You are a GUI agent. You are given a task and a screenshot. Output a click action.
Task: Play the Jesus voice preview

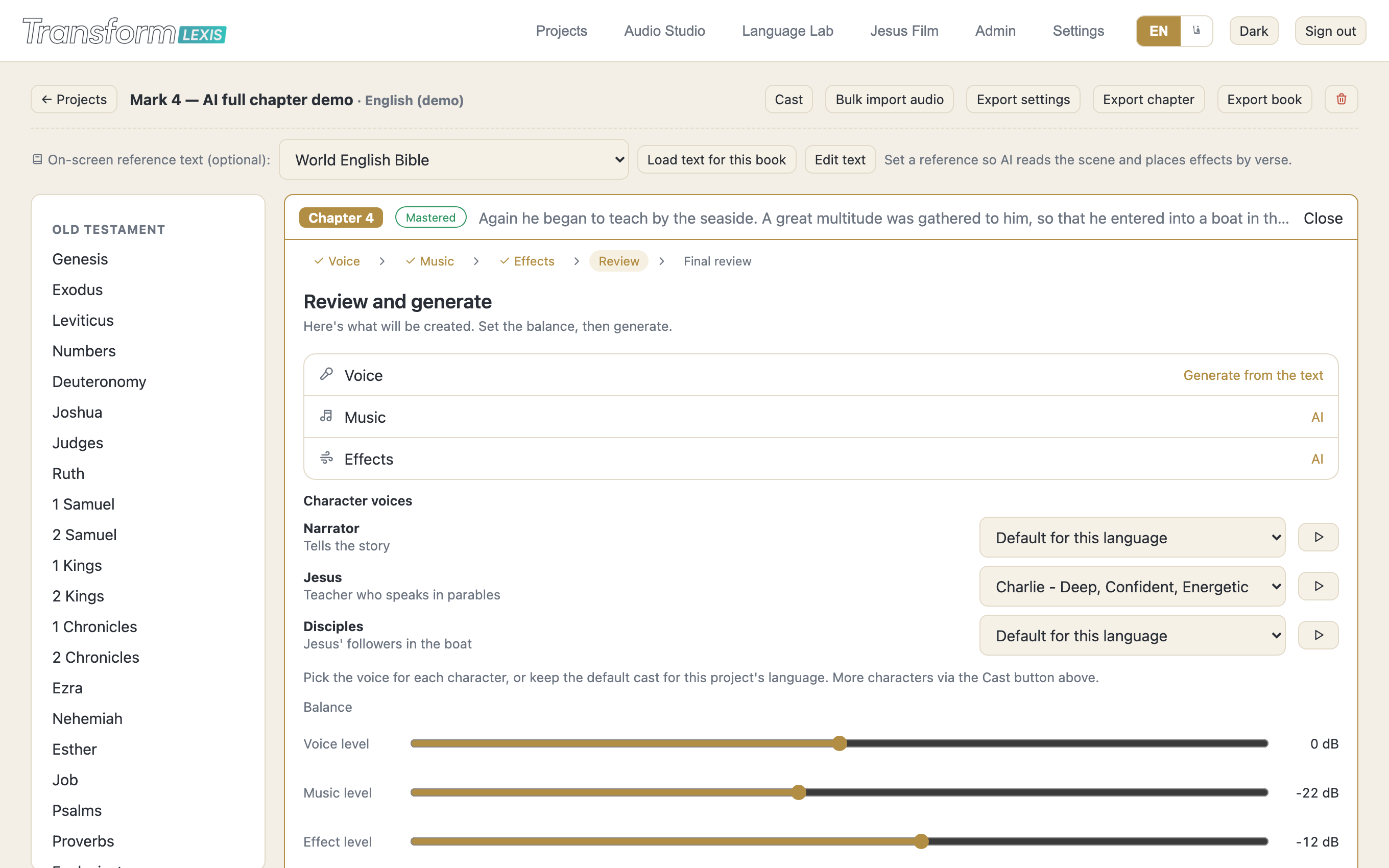[1319, 586]
